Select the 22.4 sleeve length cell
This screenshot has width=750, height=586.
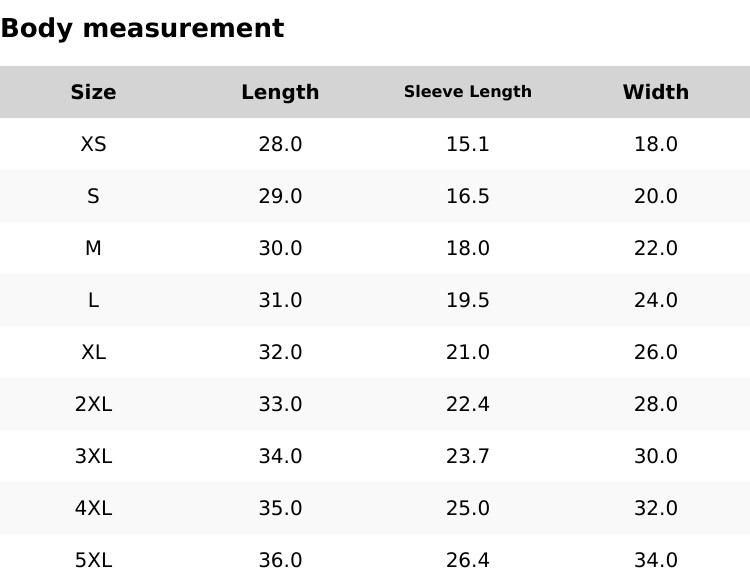pos(468,404)
